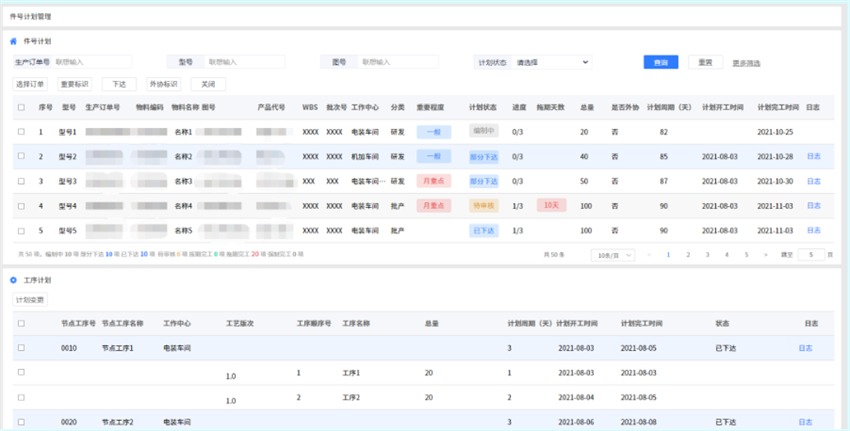Go to page 2 in pagination
Viewport: 850px width, 431px height.
click(688, 255)
